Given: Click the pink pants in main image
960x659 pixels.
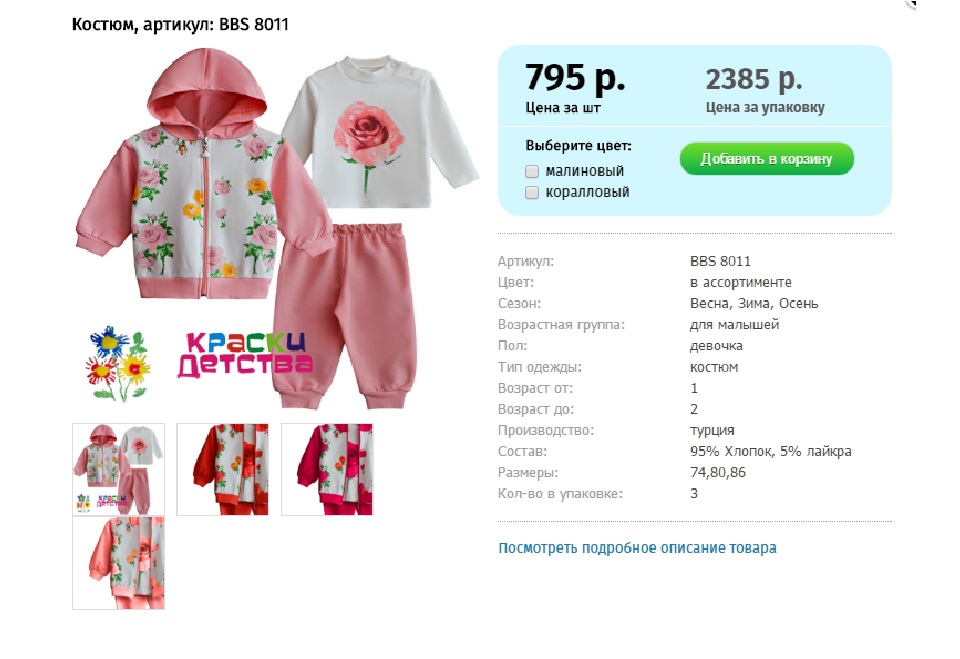Looking at the screenshot, I should tap(346, 315).
